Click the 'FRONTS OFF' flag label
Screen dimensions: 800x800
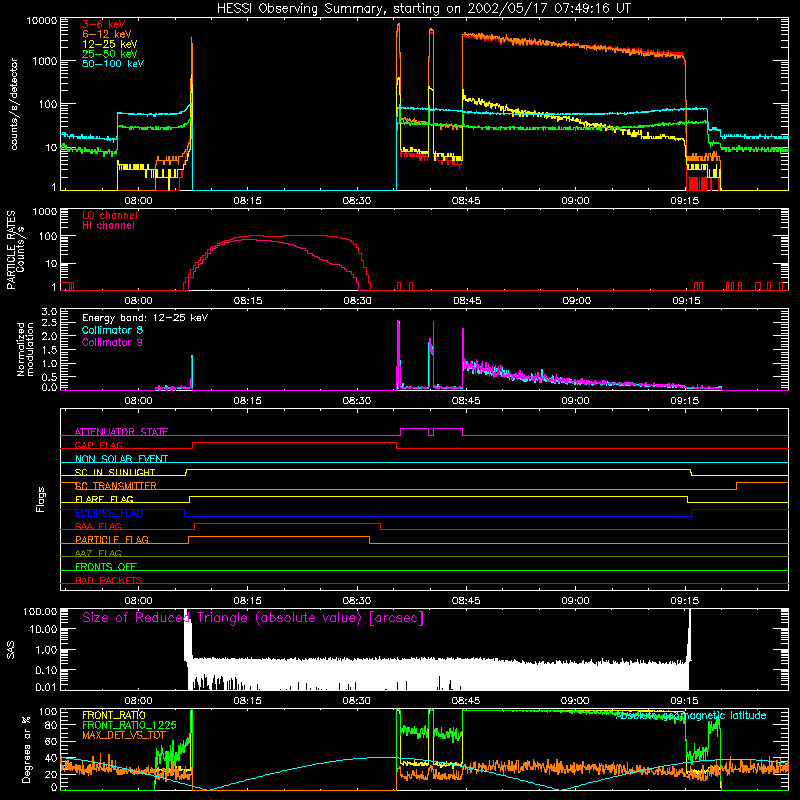click(106, 566)
